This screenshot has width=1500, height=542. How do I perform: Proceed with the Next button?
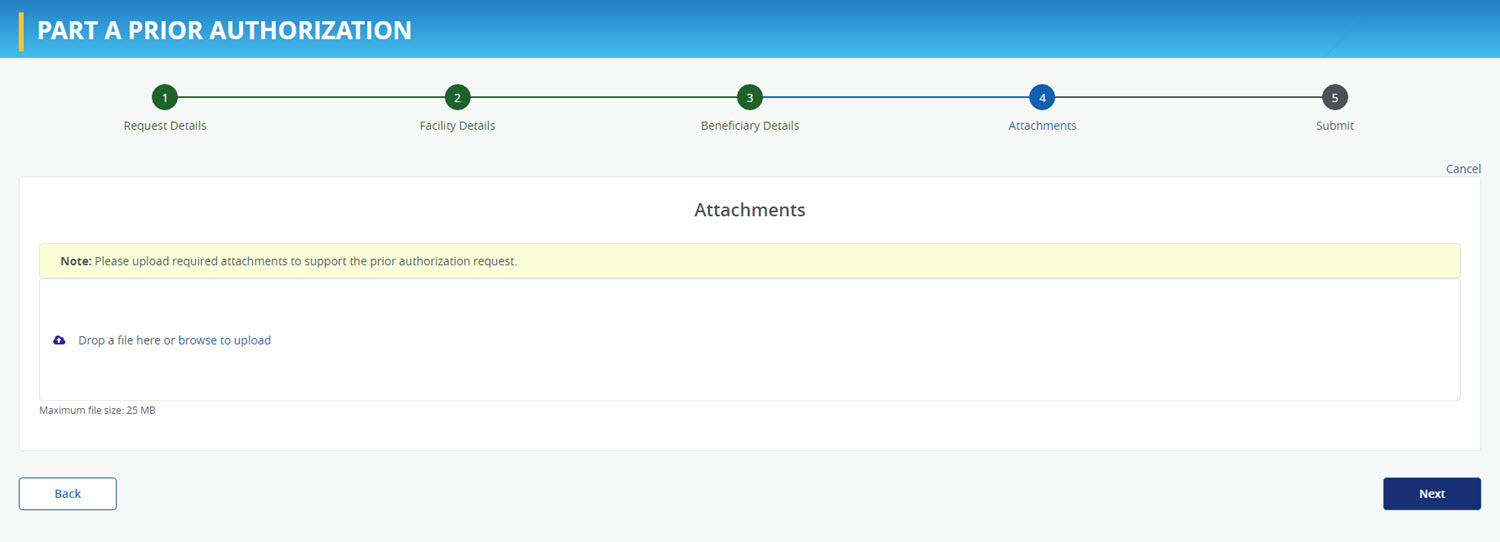point(1432,494)
